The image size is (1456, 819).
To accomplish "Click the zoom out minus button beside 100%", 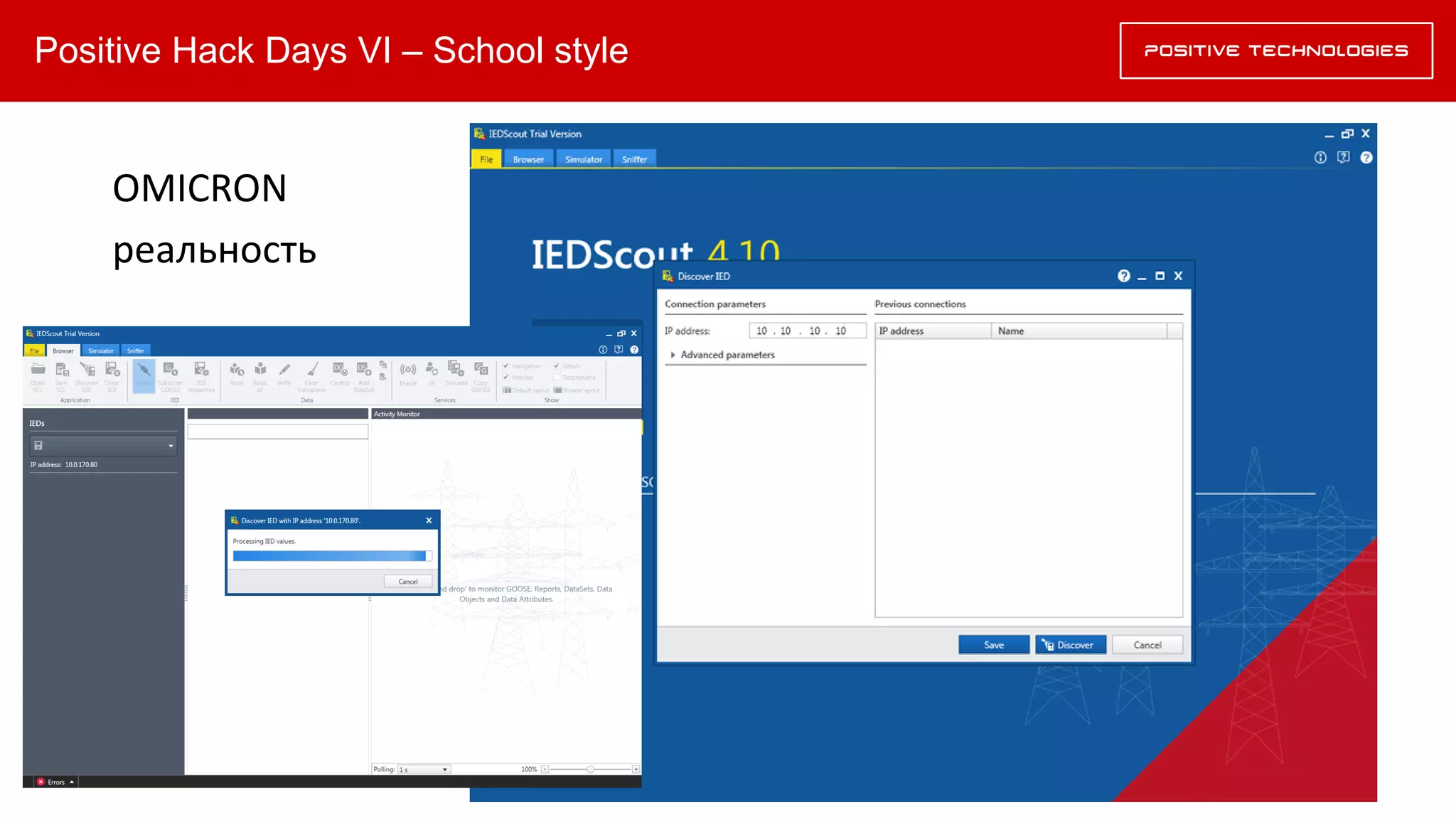I will (x=545, y=769).
